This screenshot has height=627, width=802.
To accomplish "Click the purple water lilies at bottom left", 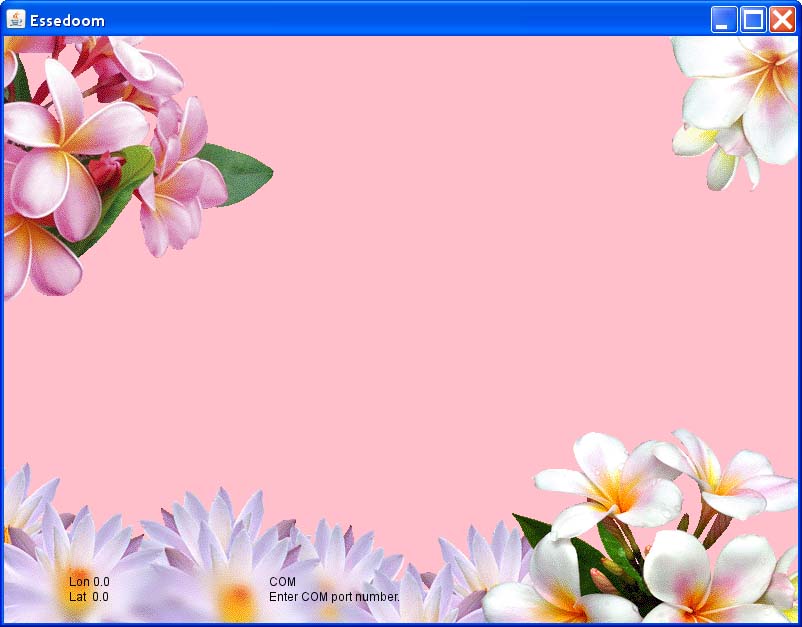I will click(200, 560).
